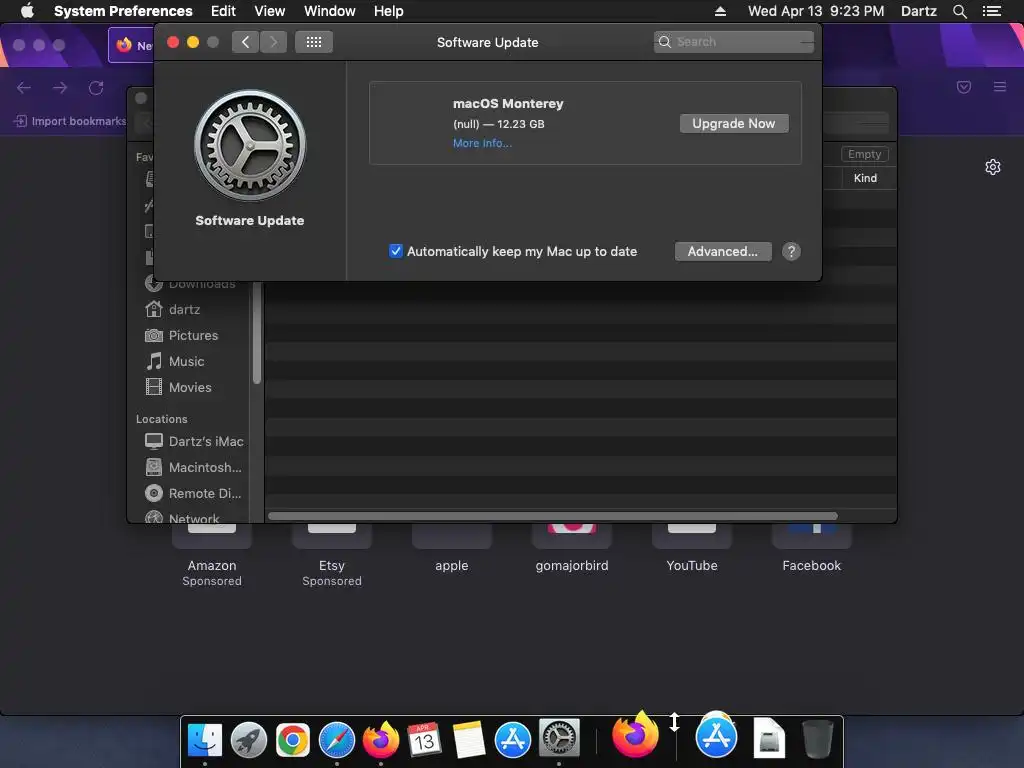Open System Preferences from the Dock
This screenshot has width=1024, height=768.
pyautogui.click(x=558, y=739)
